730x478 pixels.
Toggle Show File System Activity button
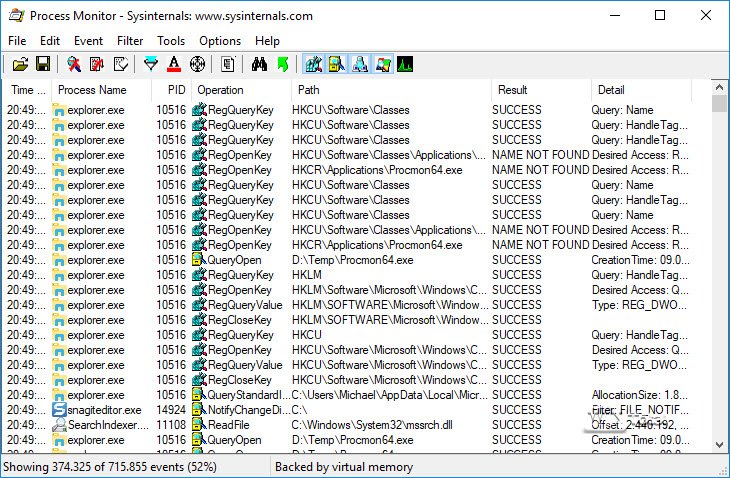(x=337, y=65)
